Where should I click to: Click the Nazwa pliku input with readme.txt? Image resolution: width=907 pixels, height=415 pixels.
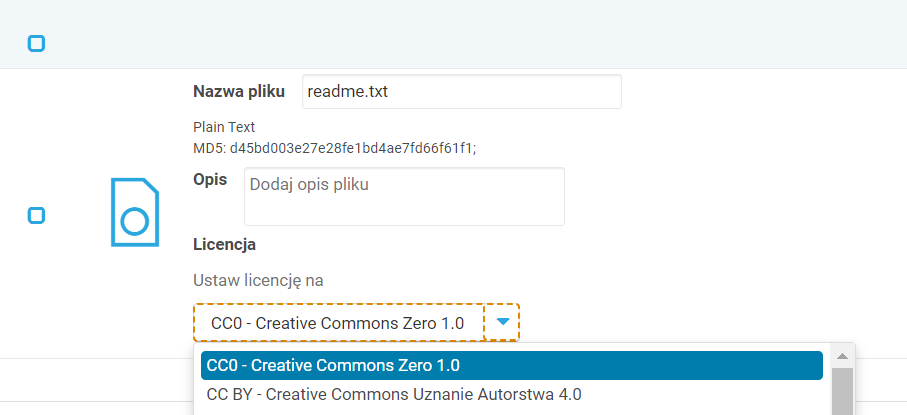[x=461, y=91]
